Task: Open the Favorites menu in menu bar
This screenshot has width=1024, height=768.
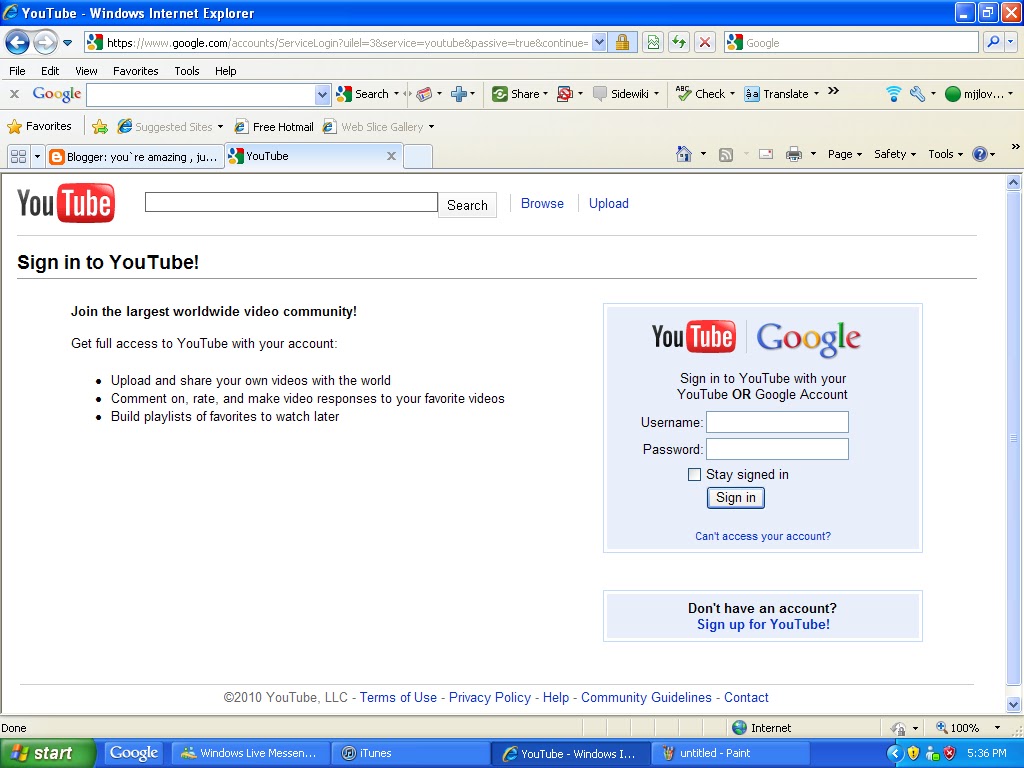Action: 136,71
